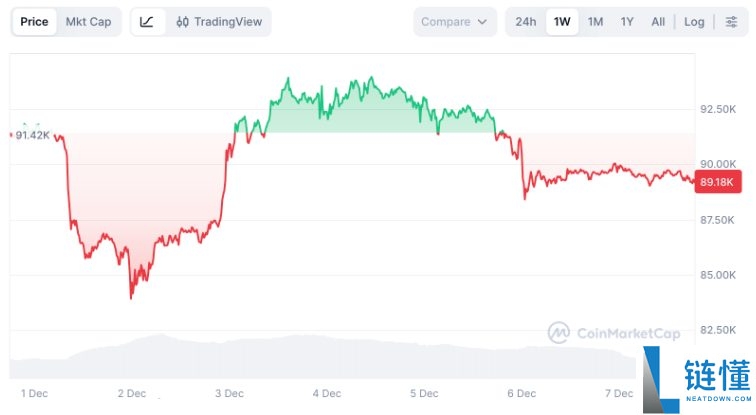
Task: Toggle Log scale on the chart
Action: point(694,22)
